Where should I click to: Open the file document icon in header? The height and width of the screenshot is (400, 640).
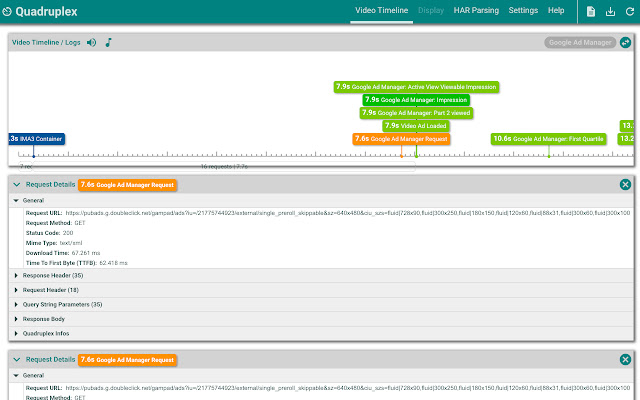591,11
